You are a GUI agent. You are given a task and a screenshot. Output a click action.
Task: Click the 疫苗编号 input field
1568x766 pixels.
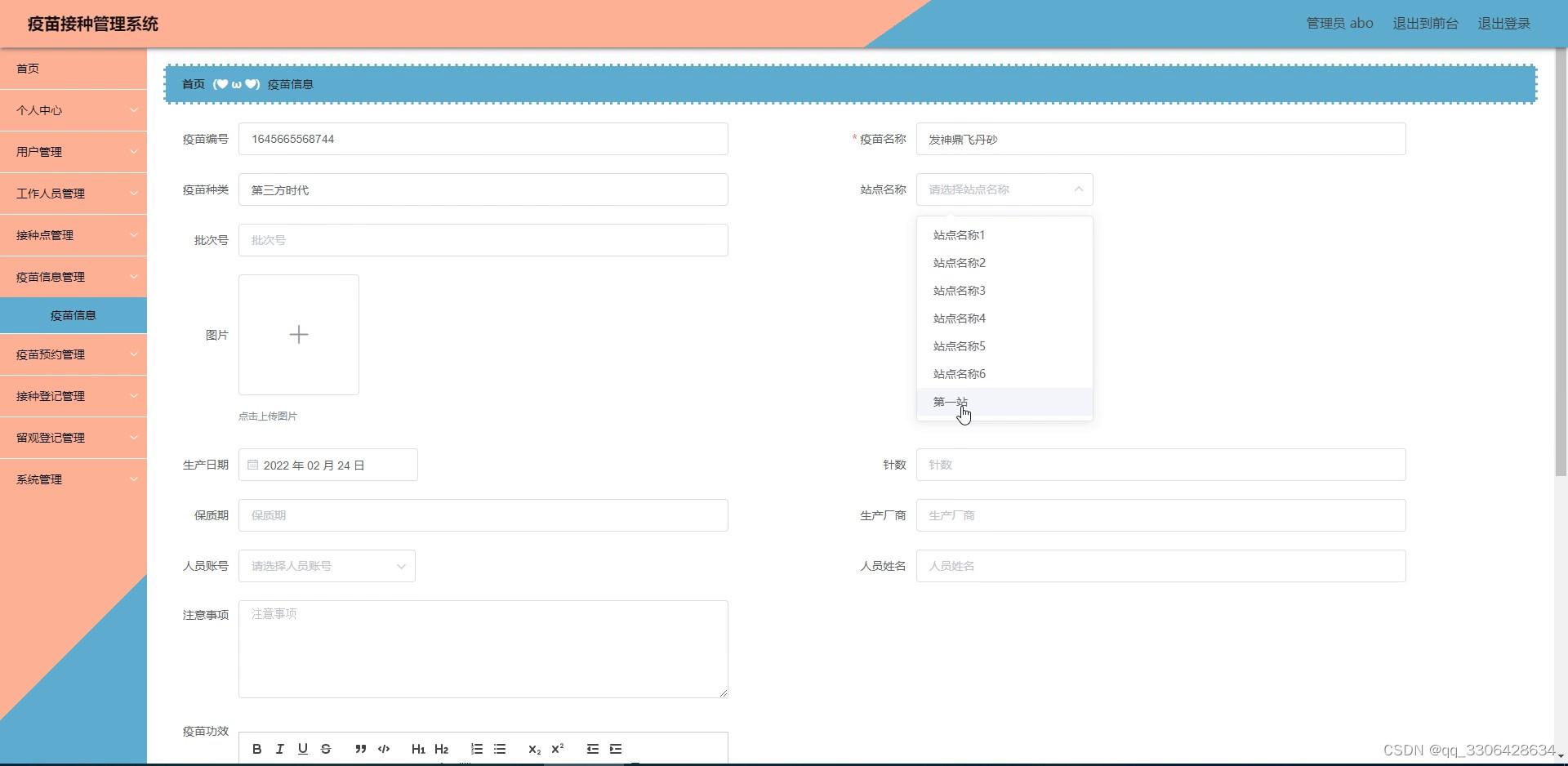[483, 139]
